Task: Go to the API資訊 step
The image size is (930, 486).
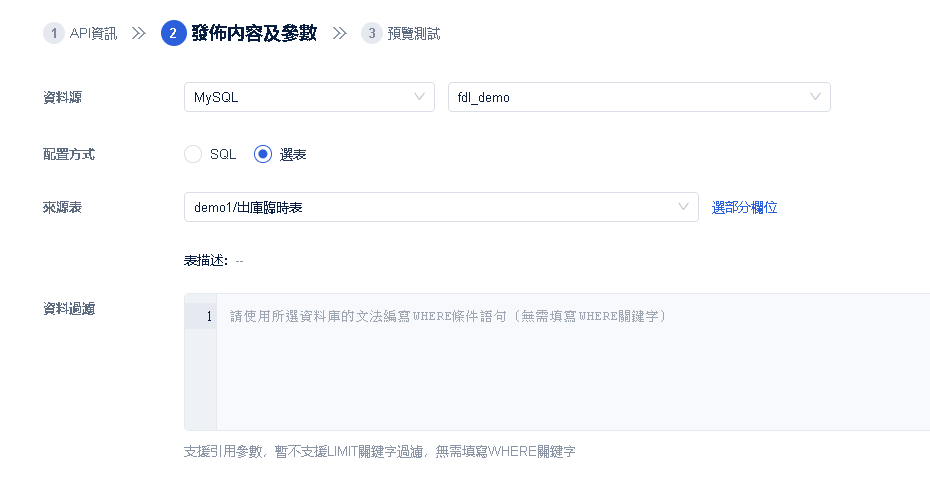Action: (93, 34)
